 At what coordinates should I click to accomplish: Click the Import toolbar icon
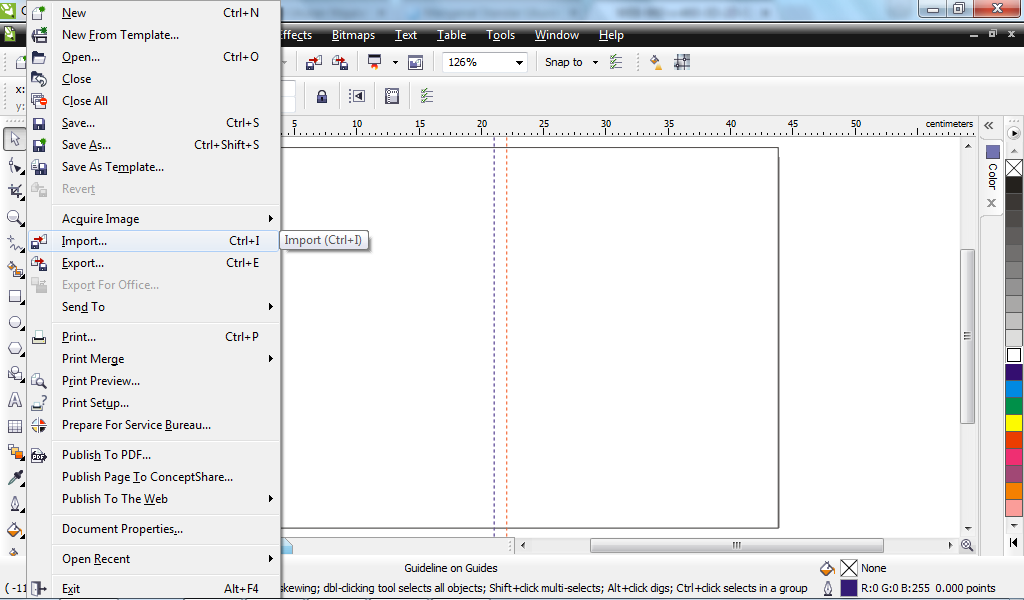click(314, 62)
